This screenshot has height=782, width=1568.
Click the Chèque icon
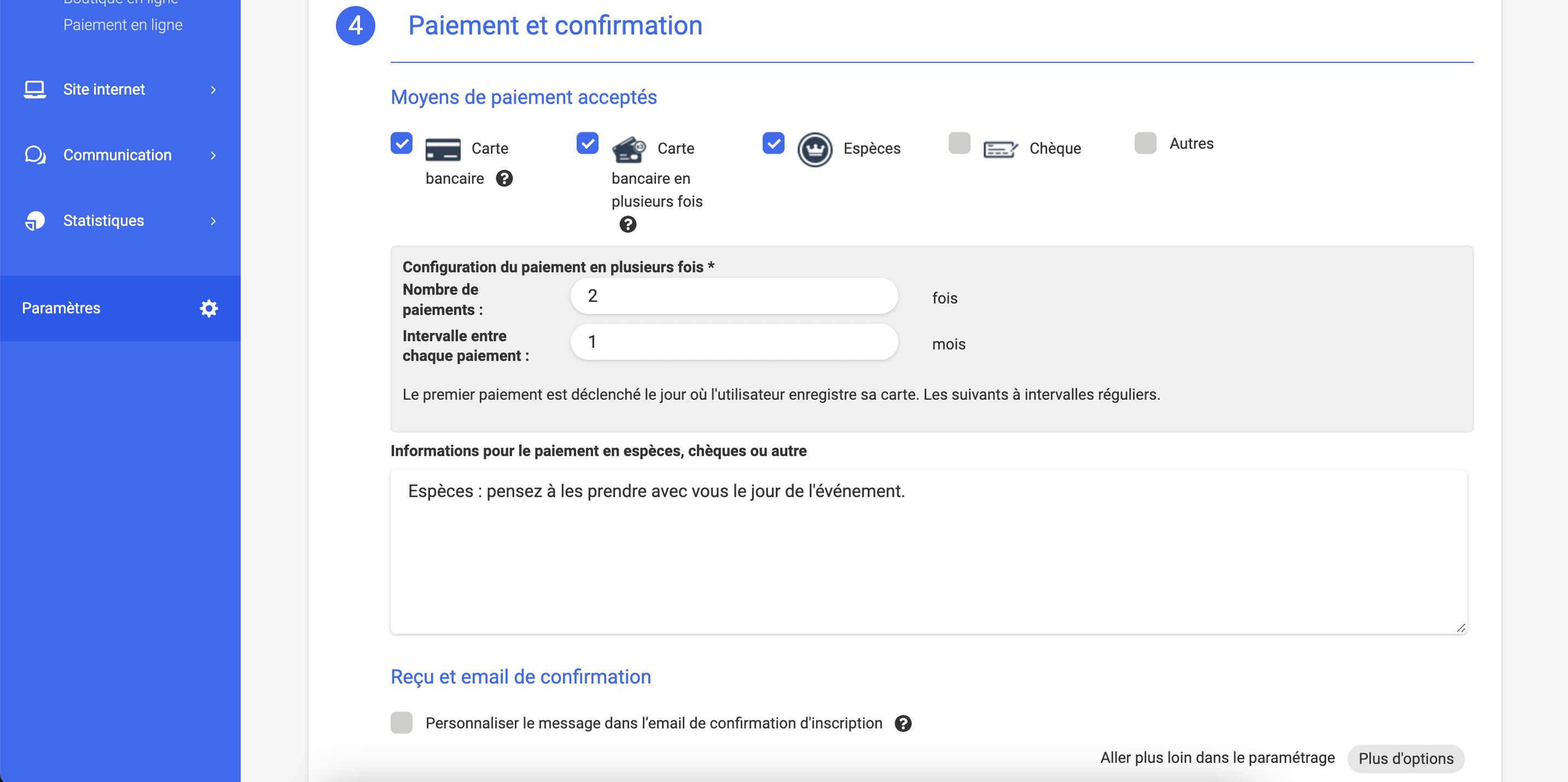[x=1000, y=149]
